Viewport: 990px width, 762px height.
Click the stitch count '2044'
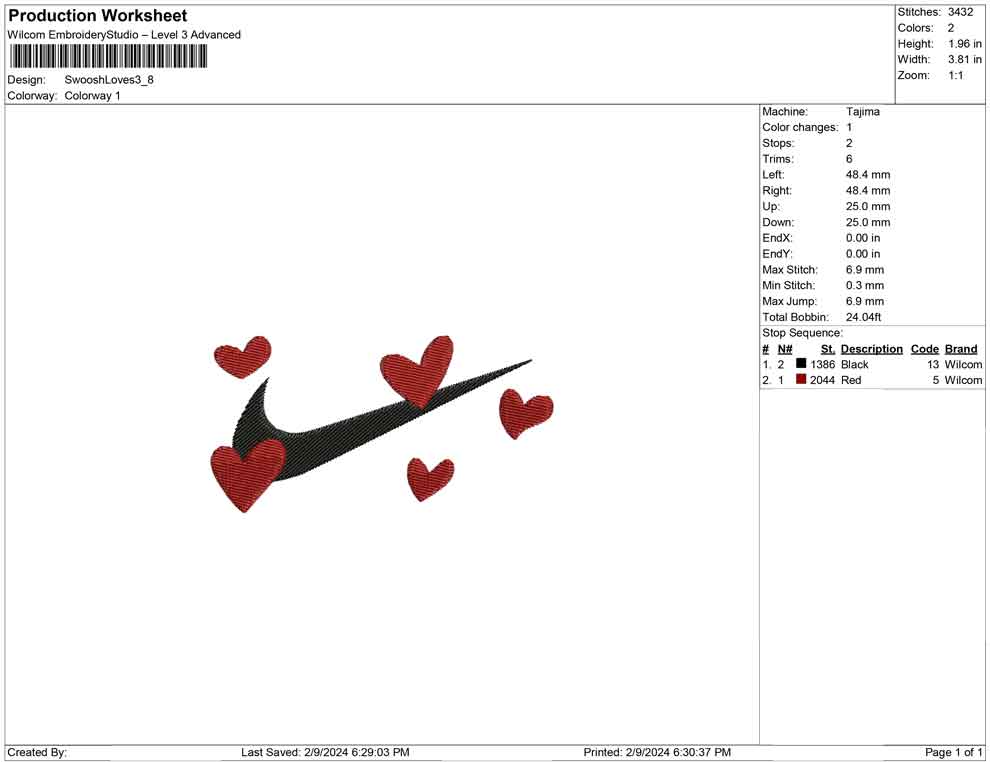[x=822, y=380]
